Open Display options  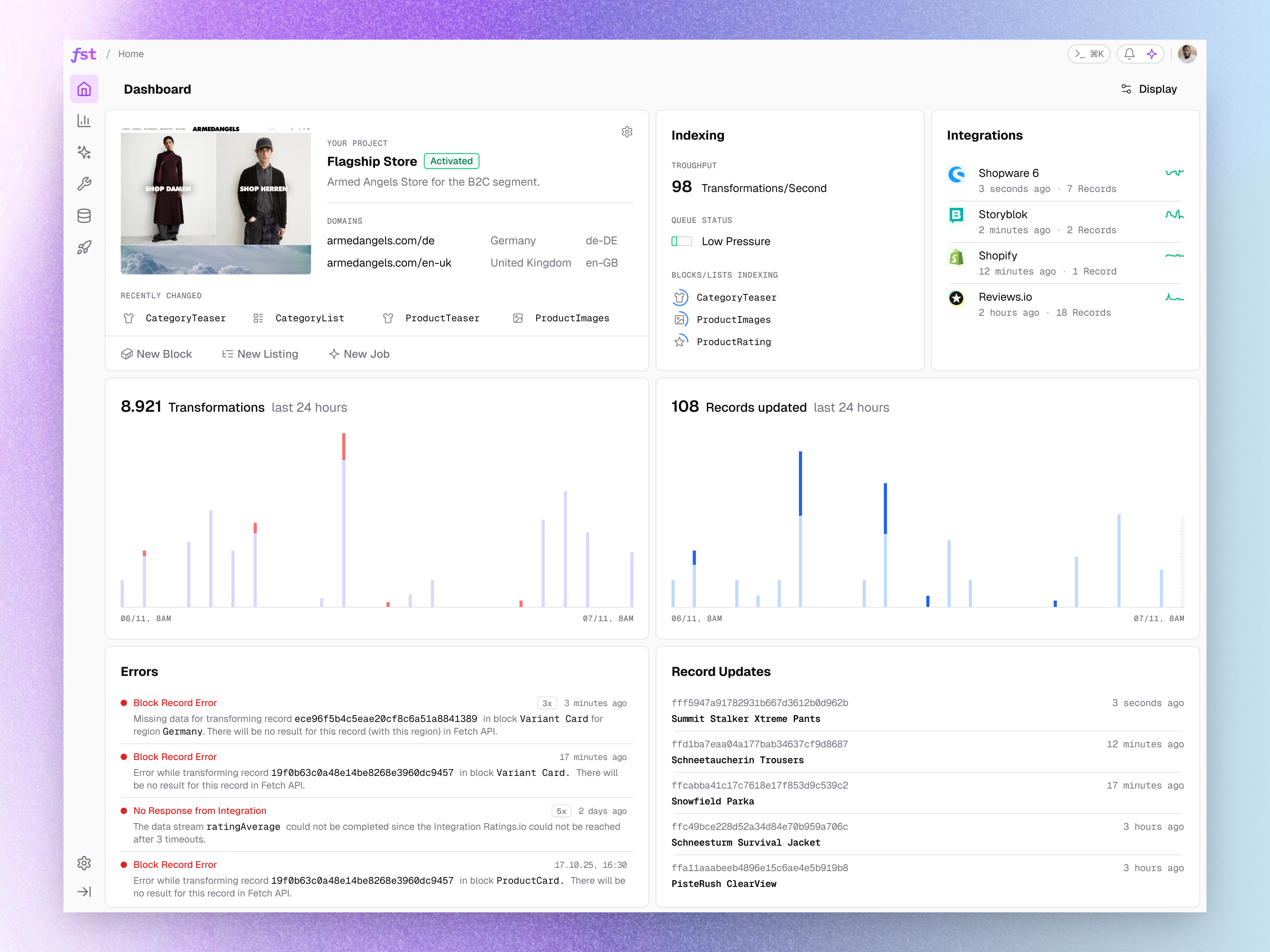[x=1149, y=89]
